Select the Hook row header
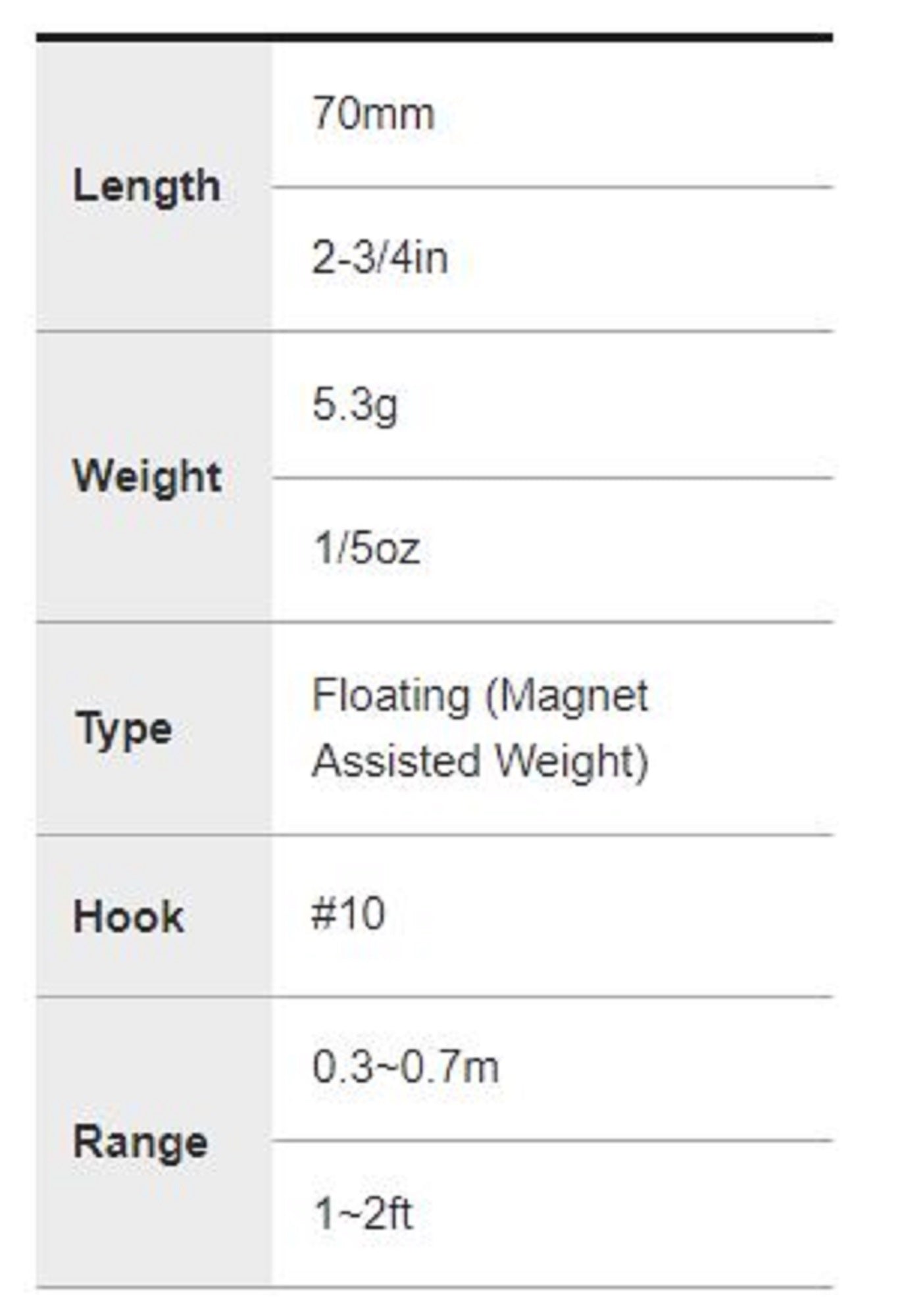 pyautogui.click(x=128, y=917)
